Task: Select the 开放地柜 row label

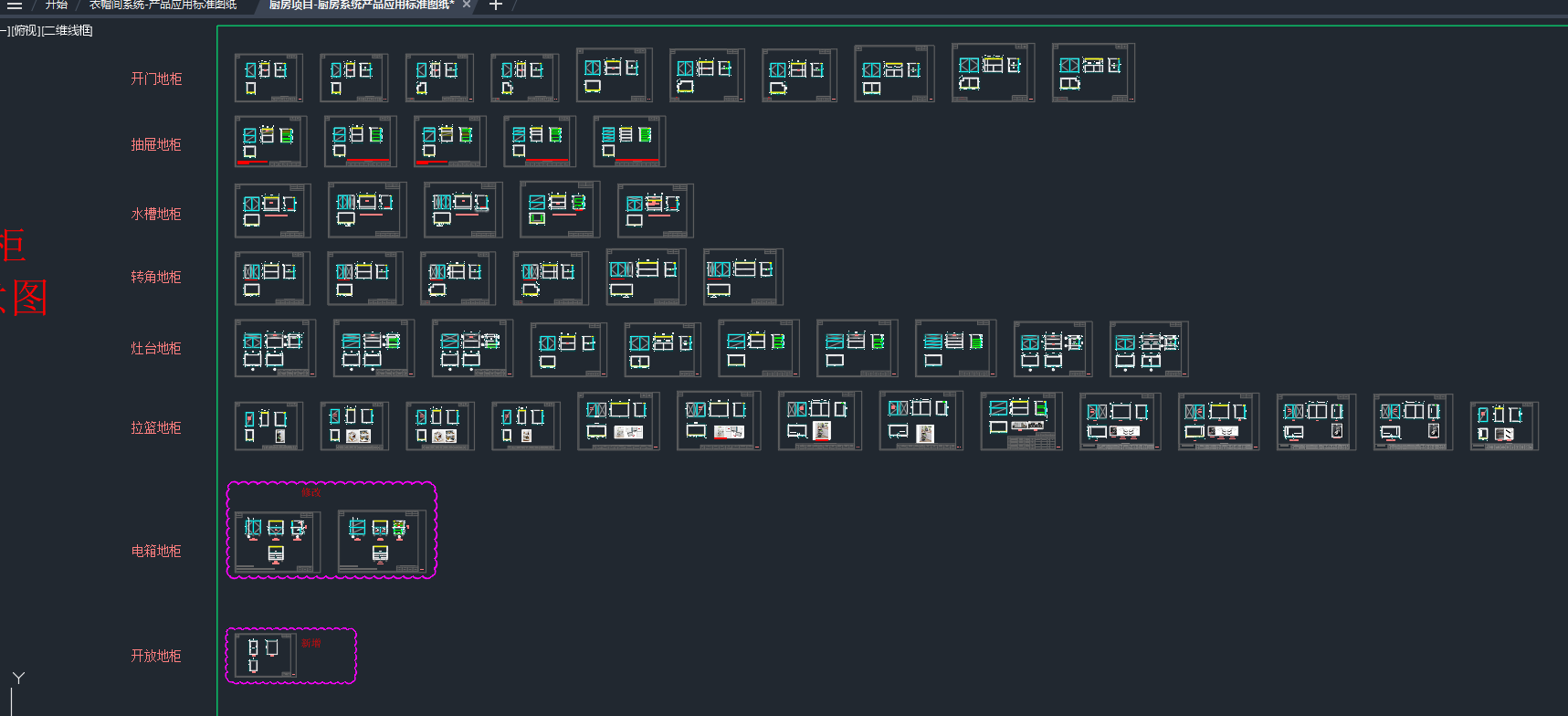Action: [156, 657]
